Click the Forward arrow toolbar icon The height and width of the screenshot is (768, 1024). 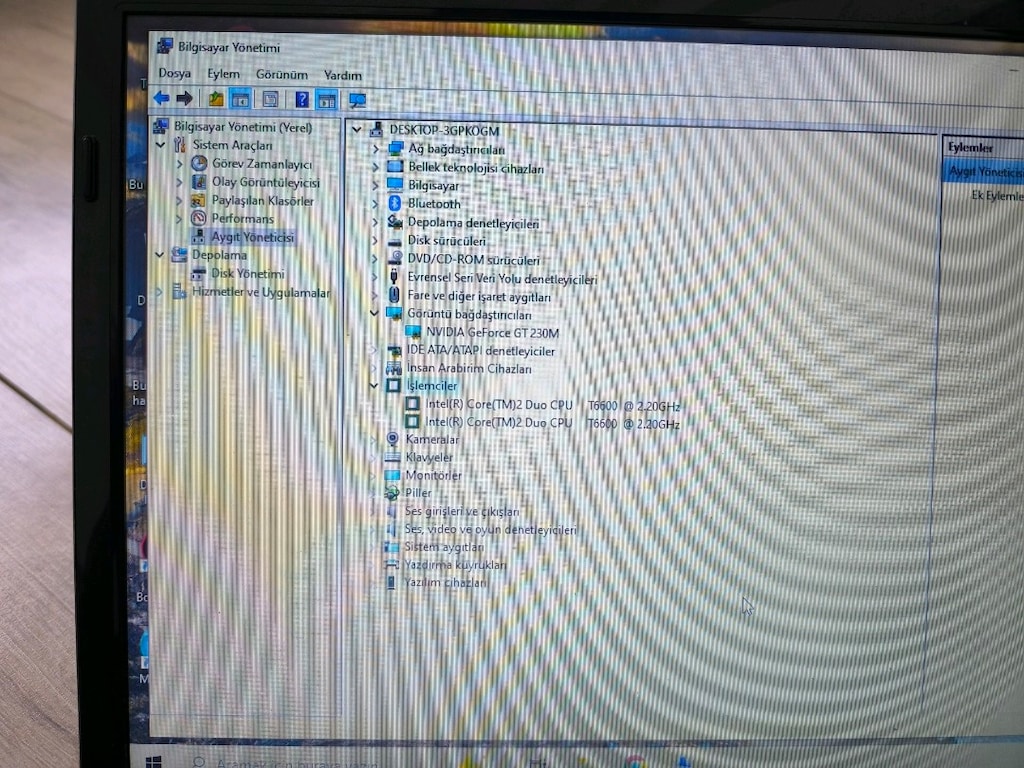pyautogui.click(x=184, y=99)
